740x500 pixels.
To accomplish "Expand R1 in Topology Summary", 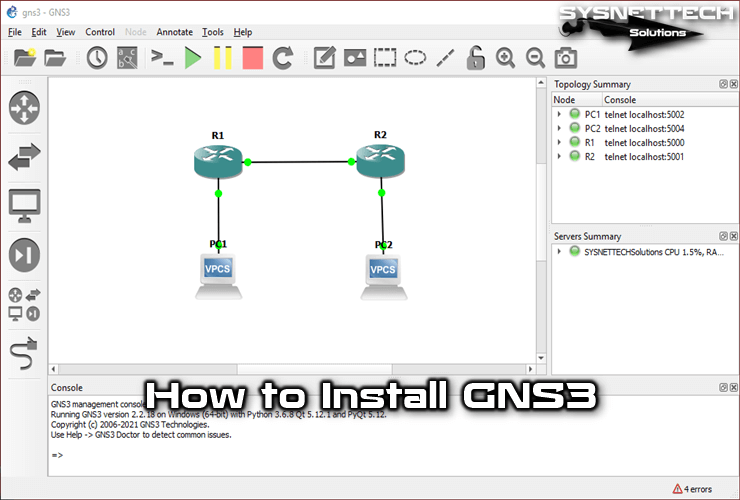I will click(x=559, y=142).
